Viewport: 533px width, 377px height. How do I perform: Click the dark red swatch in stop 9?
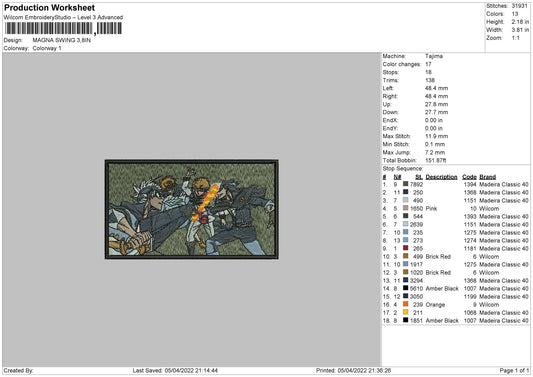[x=405, y=248]
